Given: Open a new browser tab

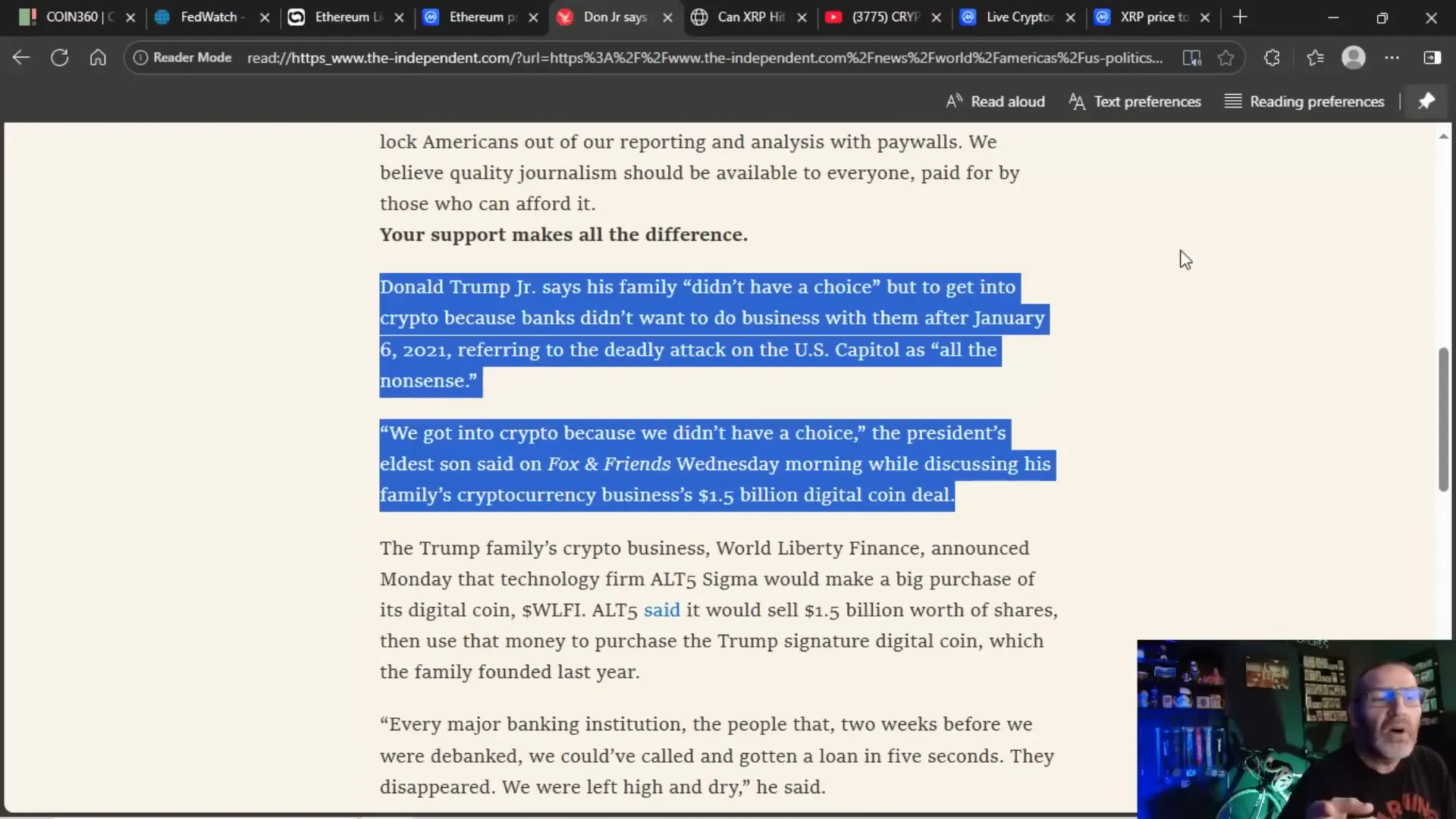Looking at the screenshot, I should click(x=1240, y=17).
